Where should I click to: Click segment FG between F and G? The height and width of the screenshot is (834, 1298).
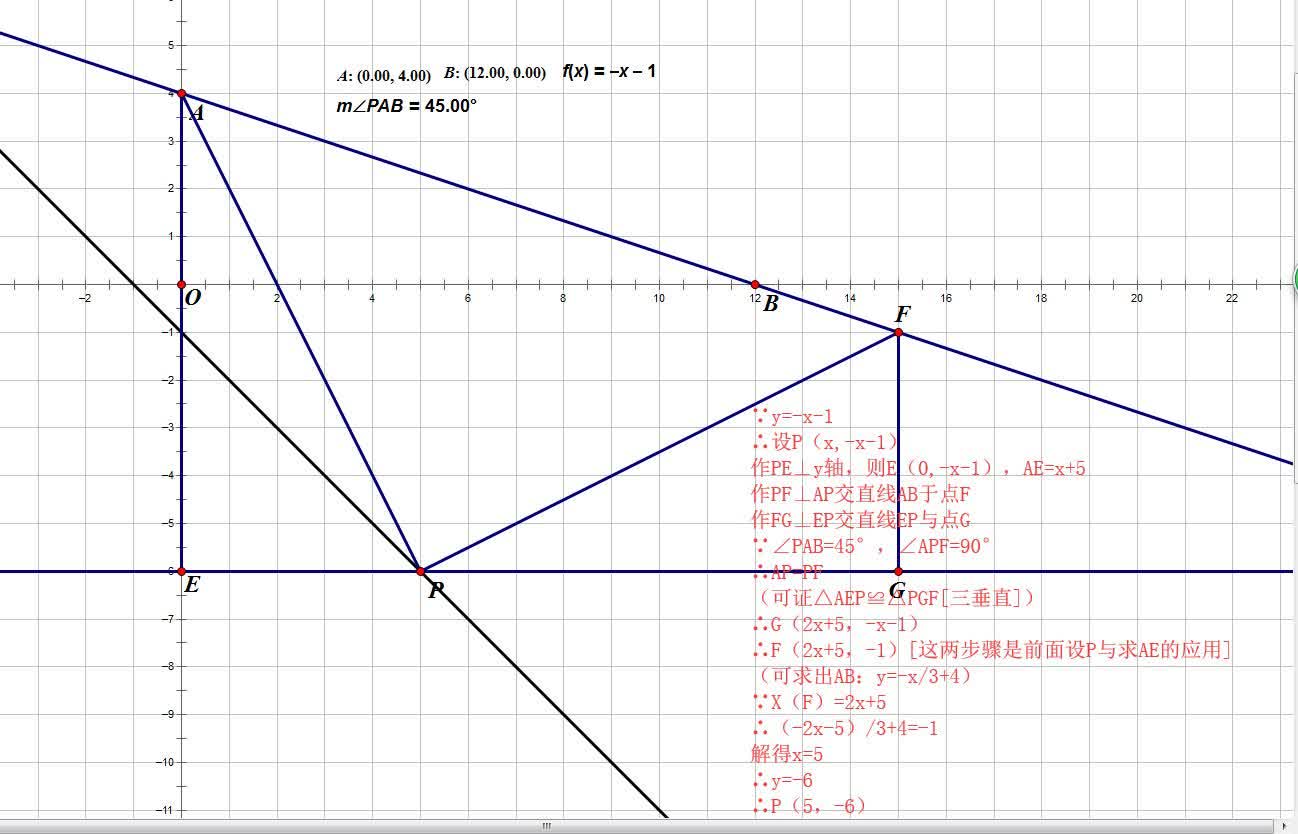click(898, 450)
